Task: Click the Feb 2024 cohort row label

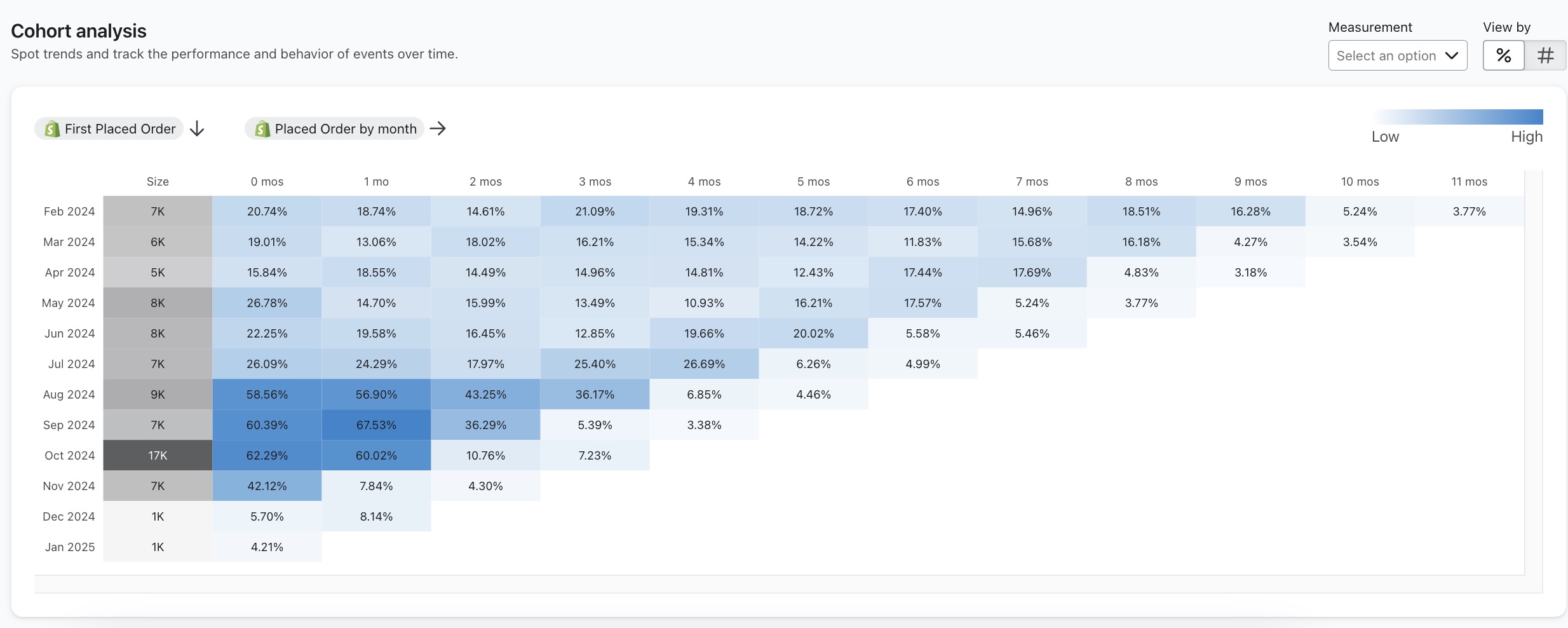Action: coord(69,211)
